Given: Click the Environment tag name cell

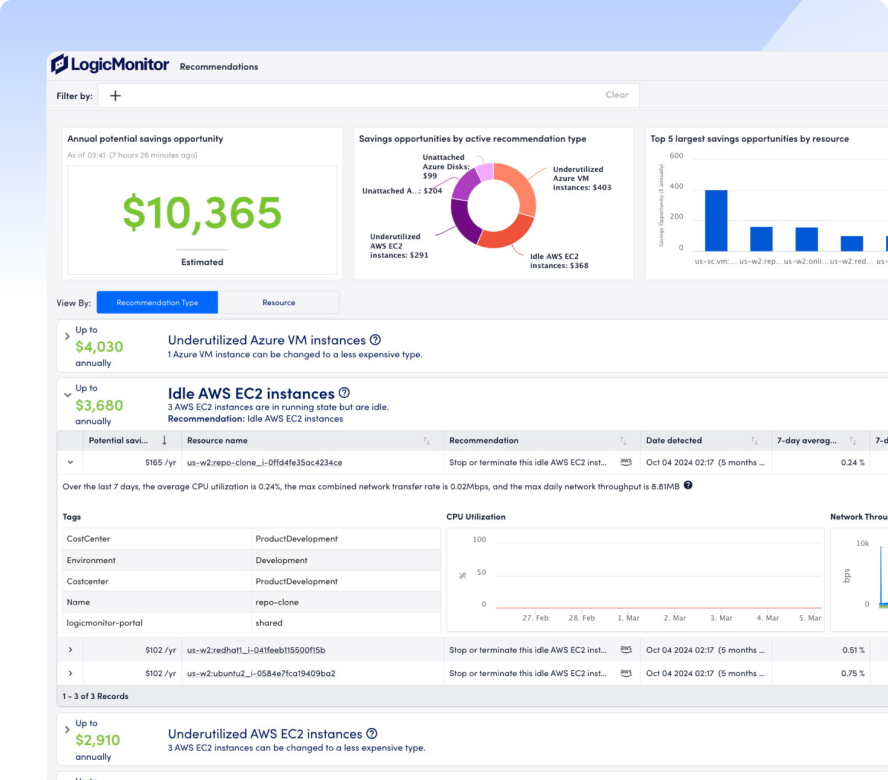Looking at the screenshot, I should click(157, 560).
